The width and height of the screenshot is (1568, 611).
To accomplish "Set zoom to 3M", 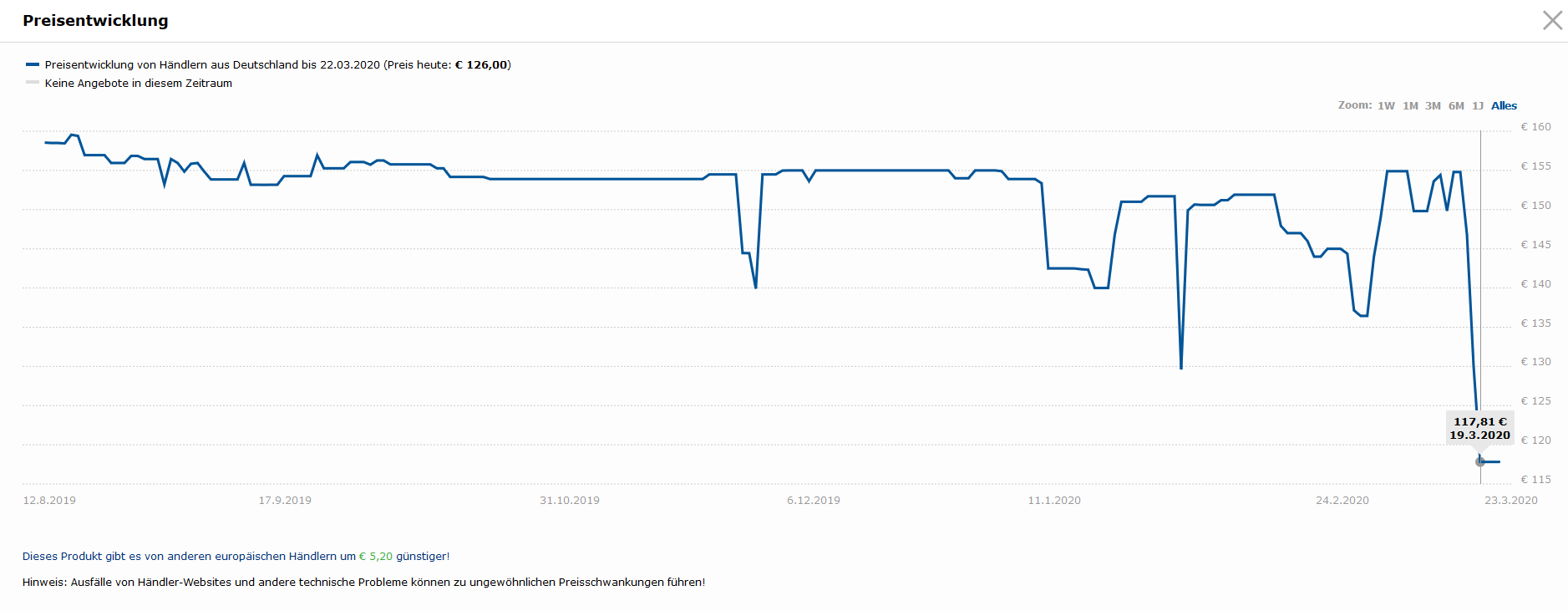I will coord(1433,106).
